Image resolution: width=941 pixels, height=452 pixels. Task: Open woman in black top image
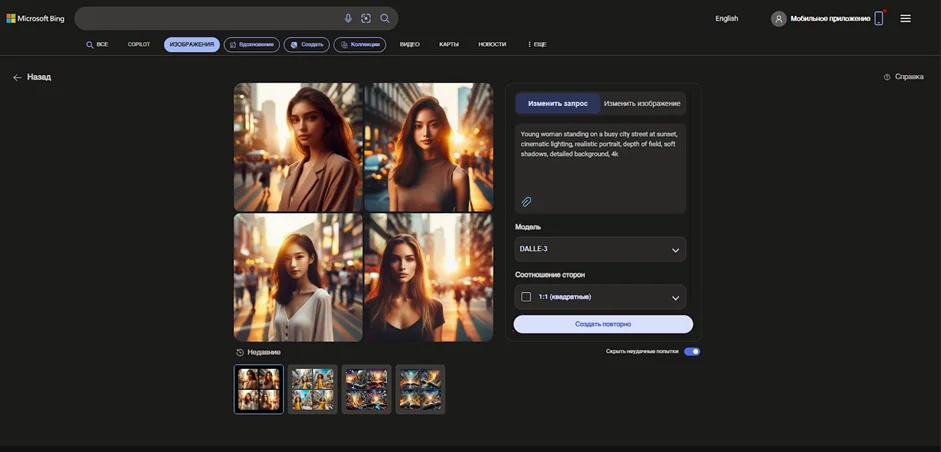point(428,277)
